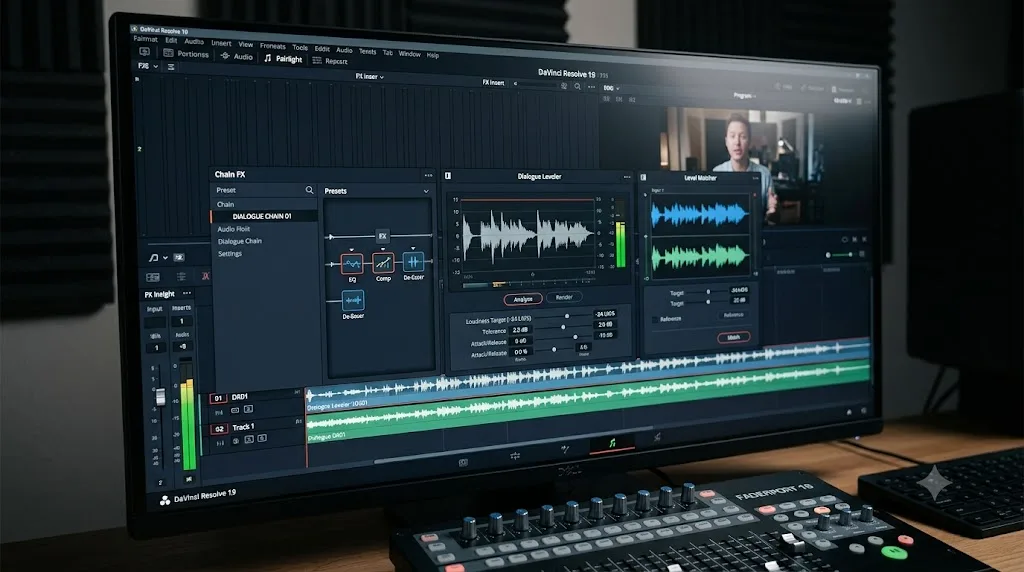The height and width of the screenshot is (572, 1024).
Task: Click the Repcsrt toolbar icon
Action: (x=317, y=61)
